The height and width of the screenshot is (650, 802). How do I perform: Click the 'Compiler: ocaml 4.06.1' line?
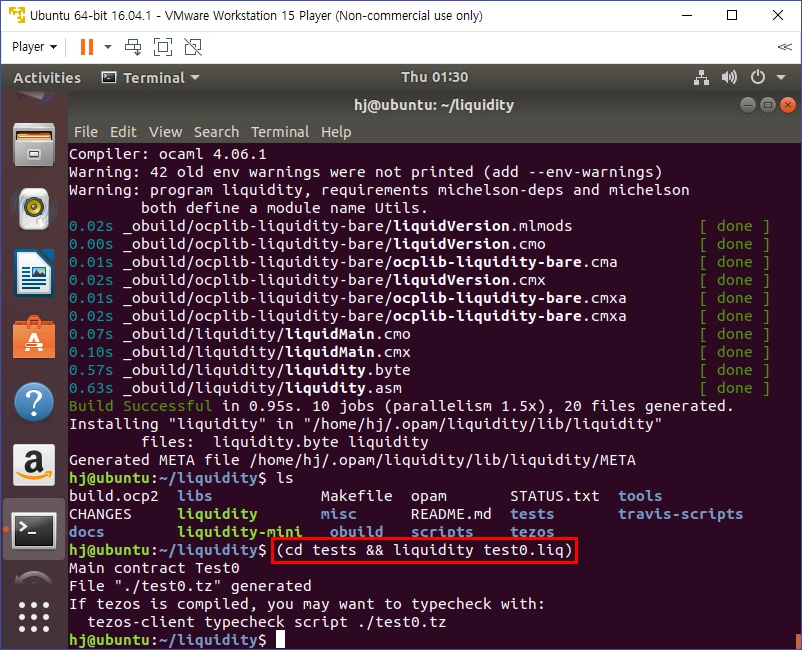click(168, 154)
